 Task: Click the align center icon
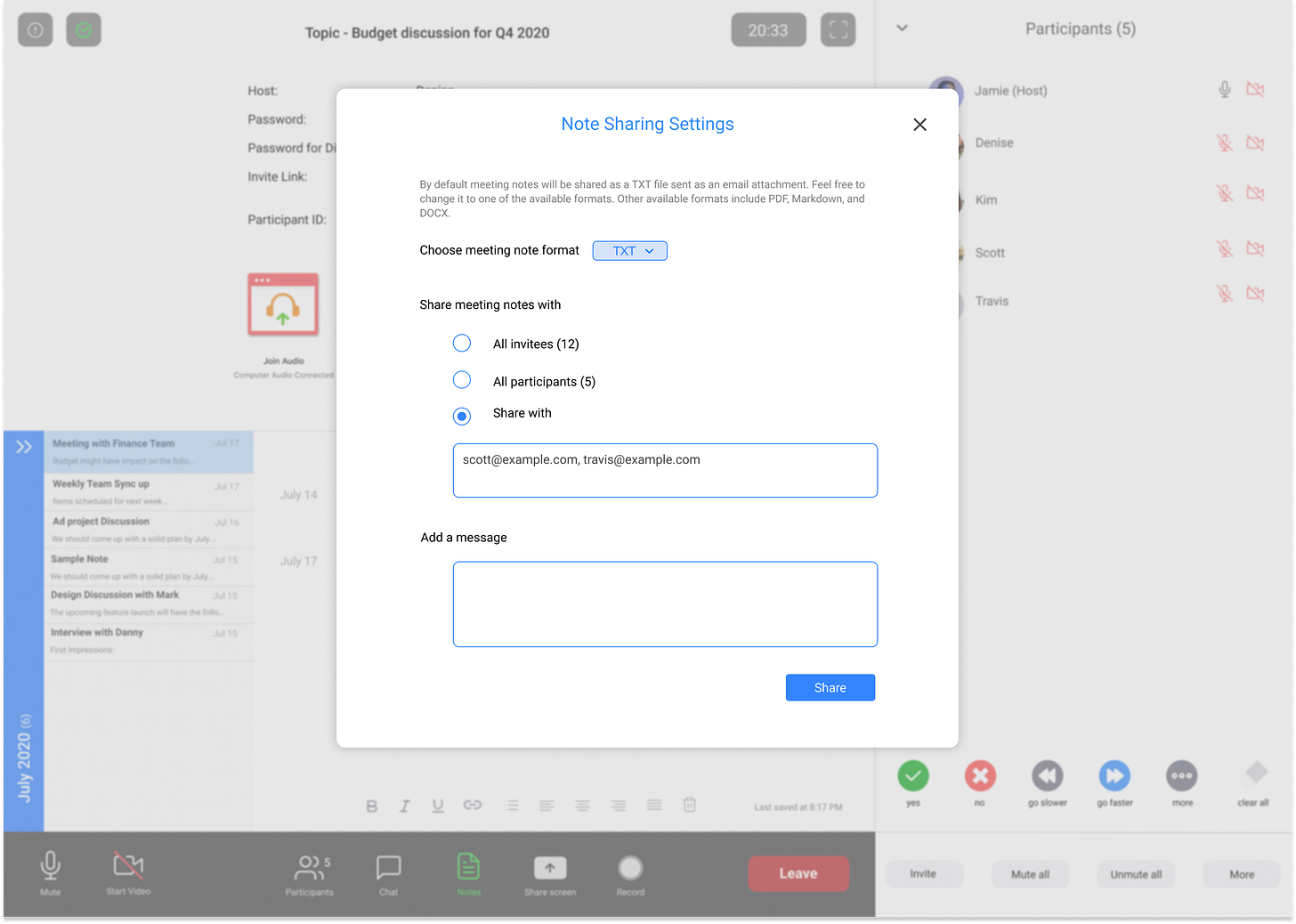coord(582,805)
